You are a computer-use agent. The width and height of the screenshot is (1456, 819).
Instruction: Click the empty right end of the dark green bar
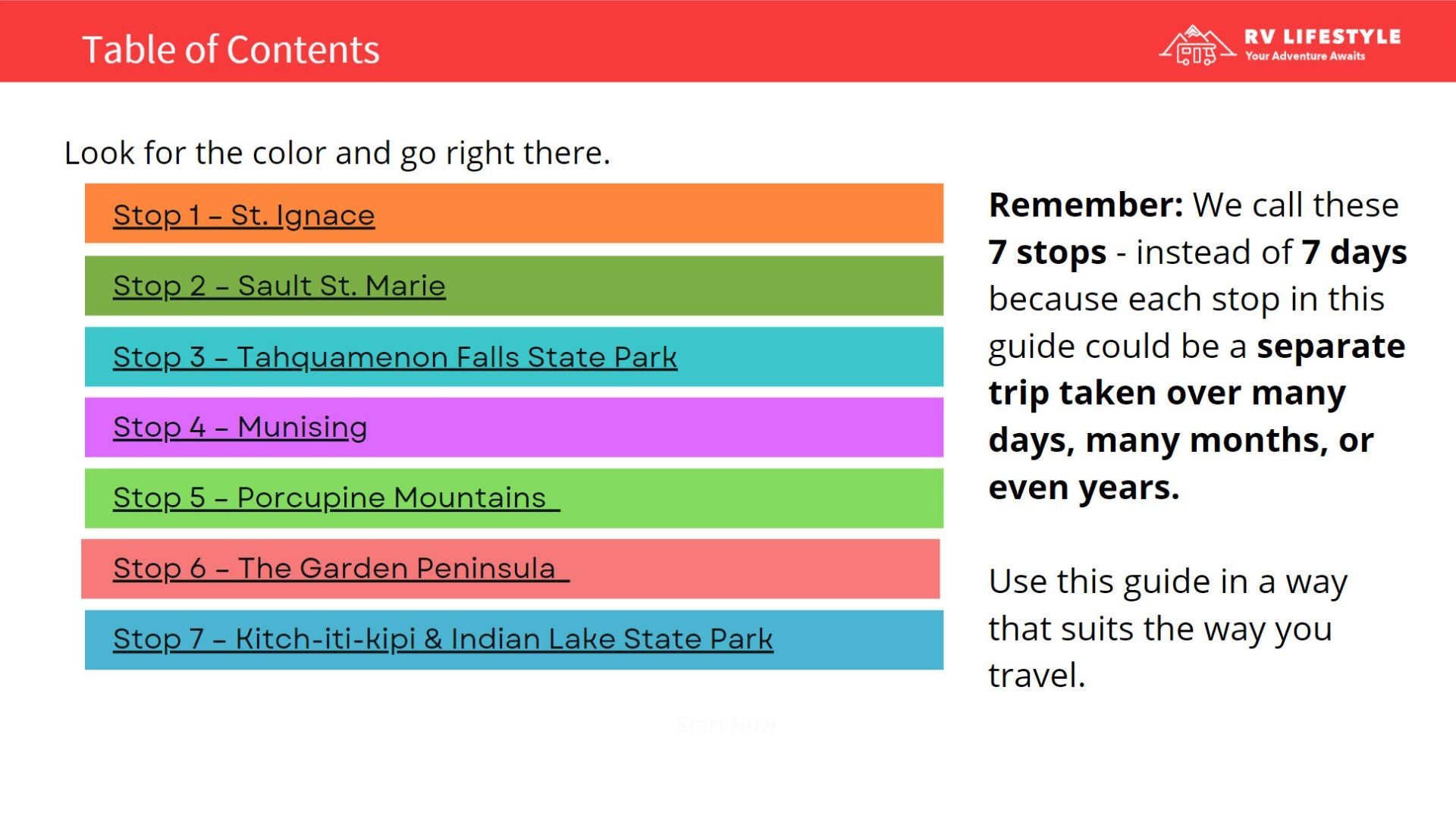(x=834, y=286)
